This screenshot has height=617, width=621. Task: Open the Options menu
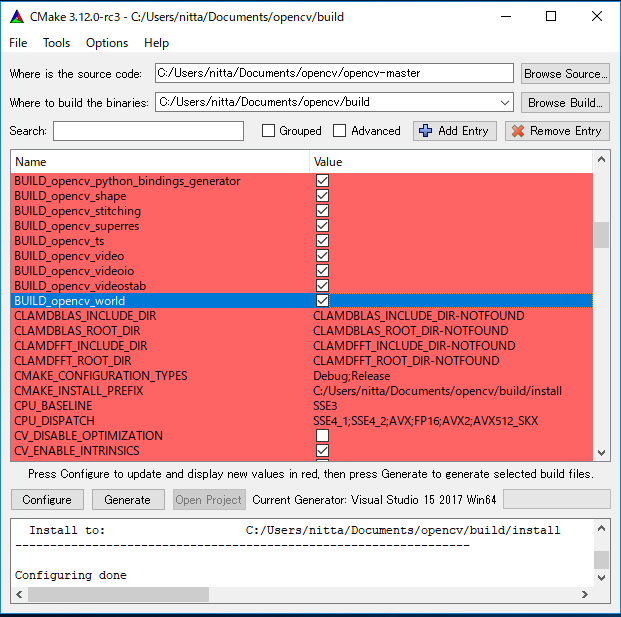pyautogui.click(x=107, y=43)
